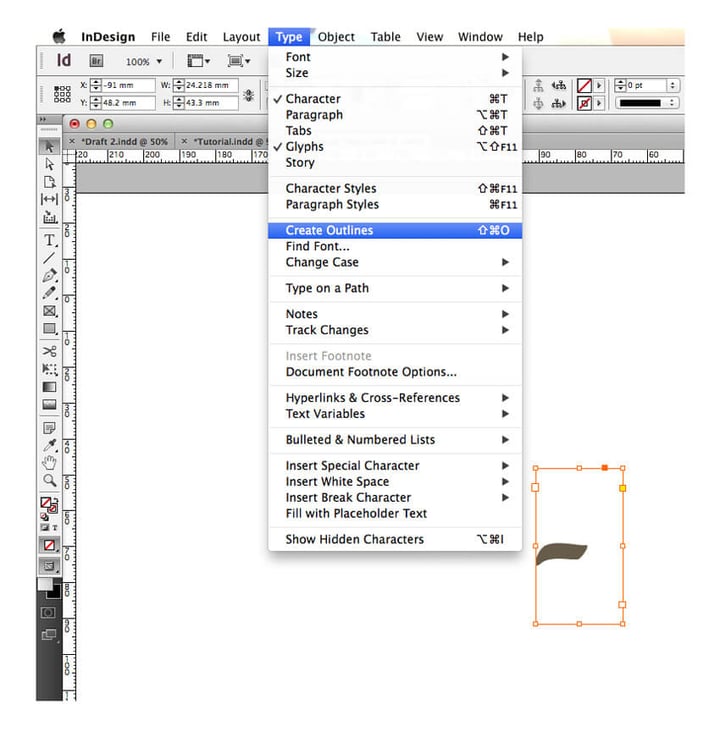Open the Layout menu
This screenshot has width=720, height=737.
click(x=241, y=37)
